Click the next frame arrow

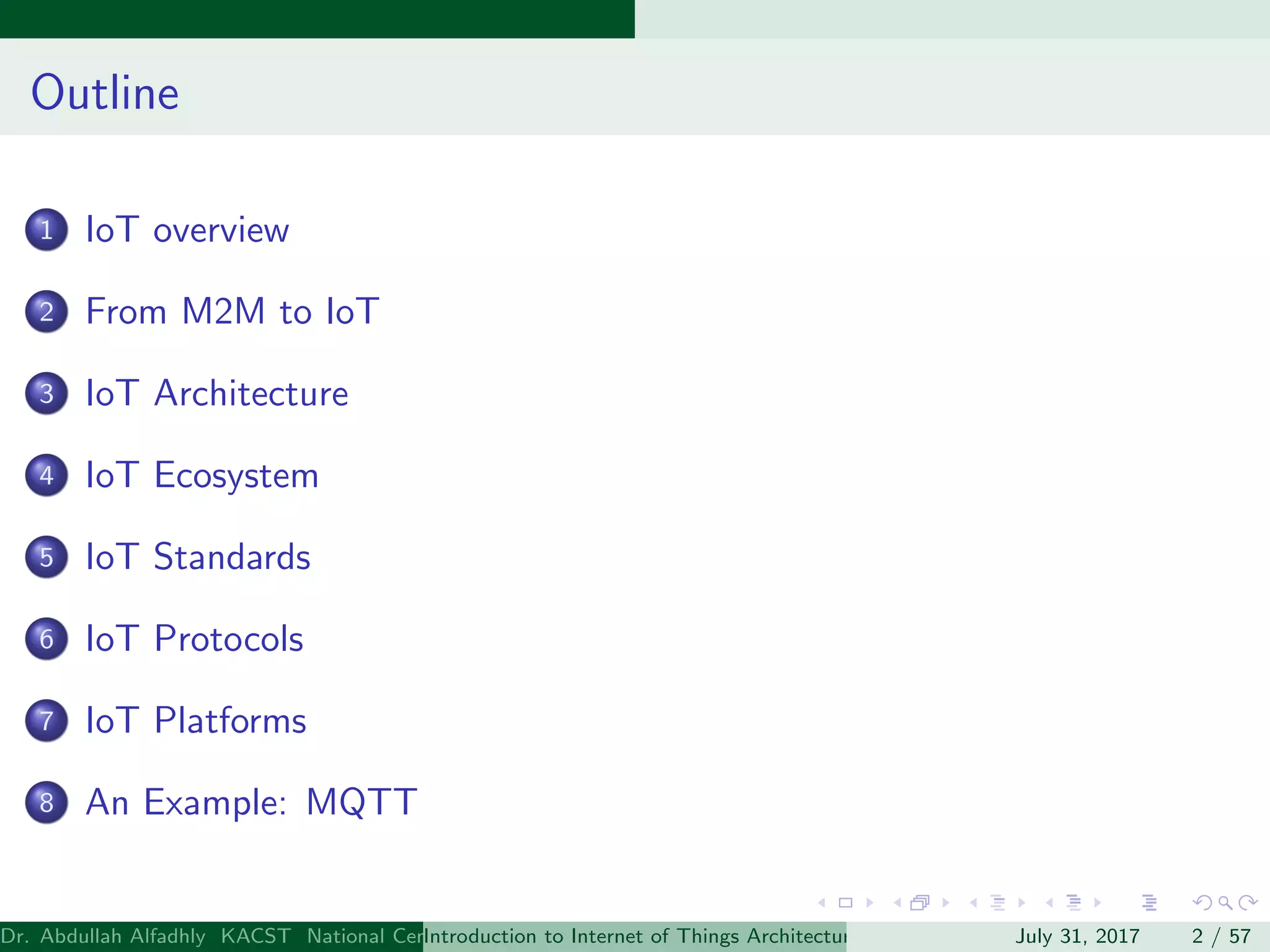pyautogui.click(x=946, y=903)
